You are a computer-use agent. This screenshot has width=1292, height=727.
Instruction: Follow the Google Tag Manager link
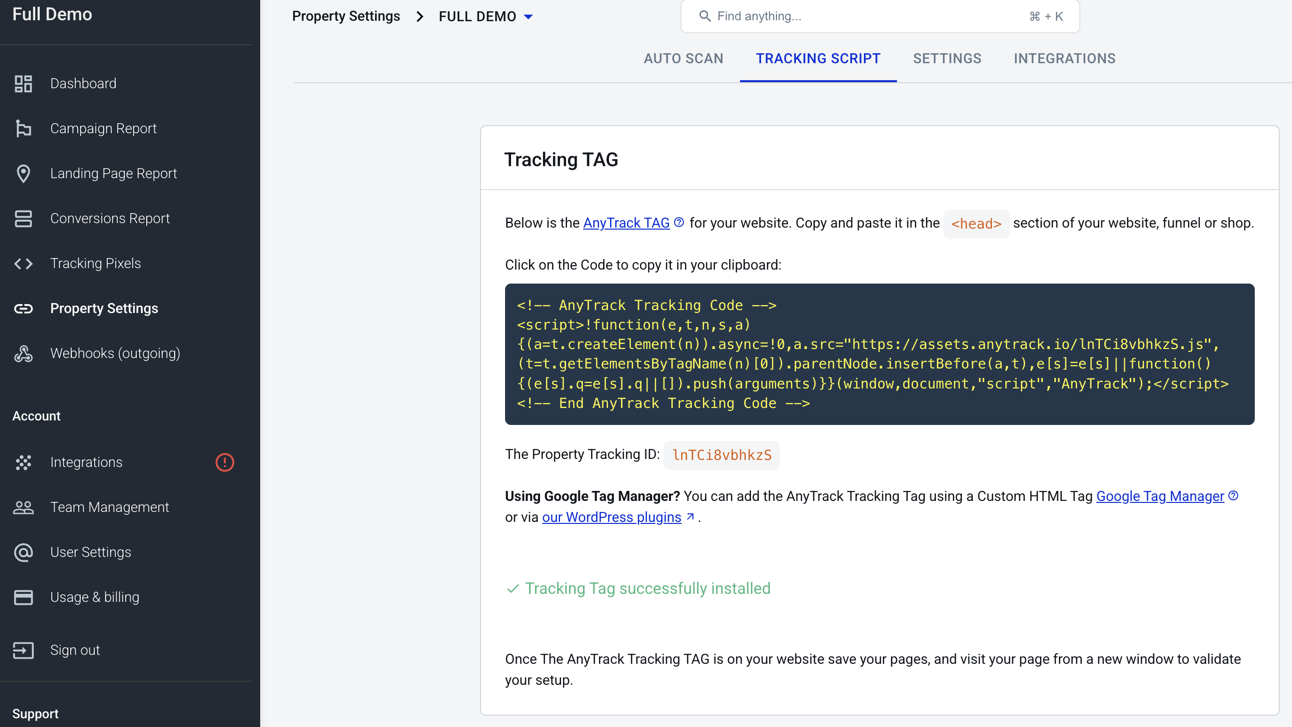1160,496
